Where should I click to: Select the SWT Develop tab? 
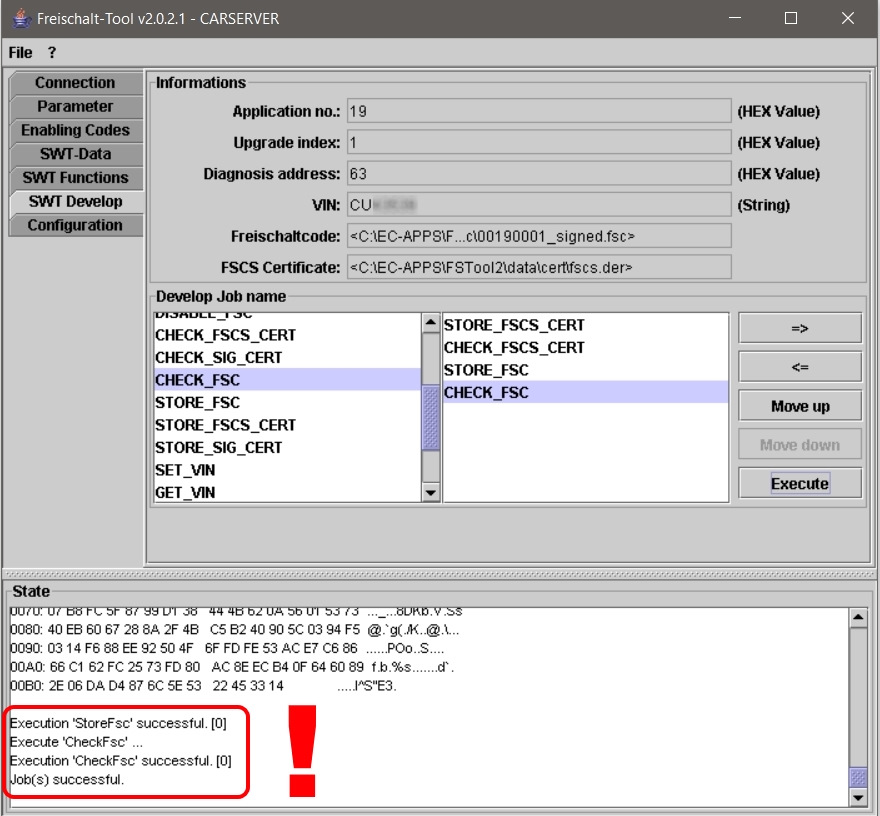(x=76, y=201)
